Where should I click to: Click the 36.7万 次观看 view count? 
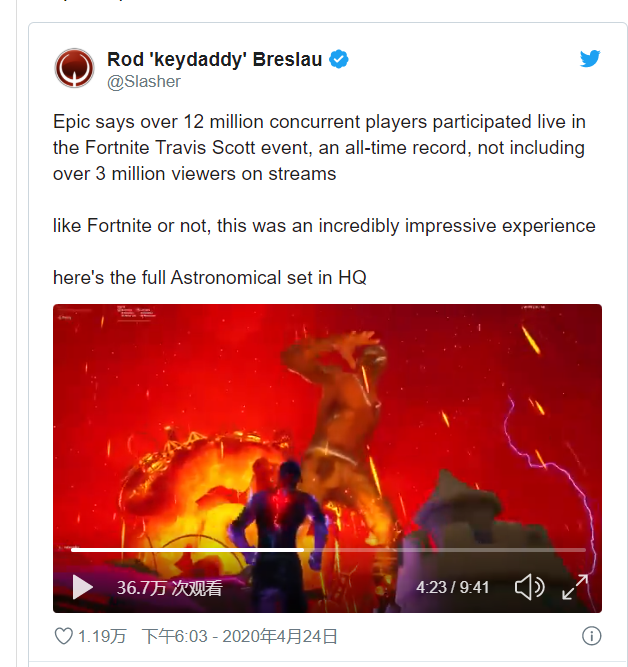point(169,588)
